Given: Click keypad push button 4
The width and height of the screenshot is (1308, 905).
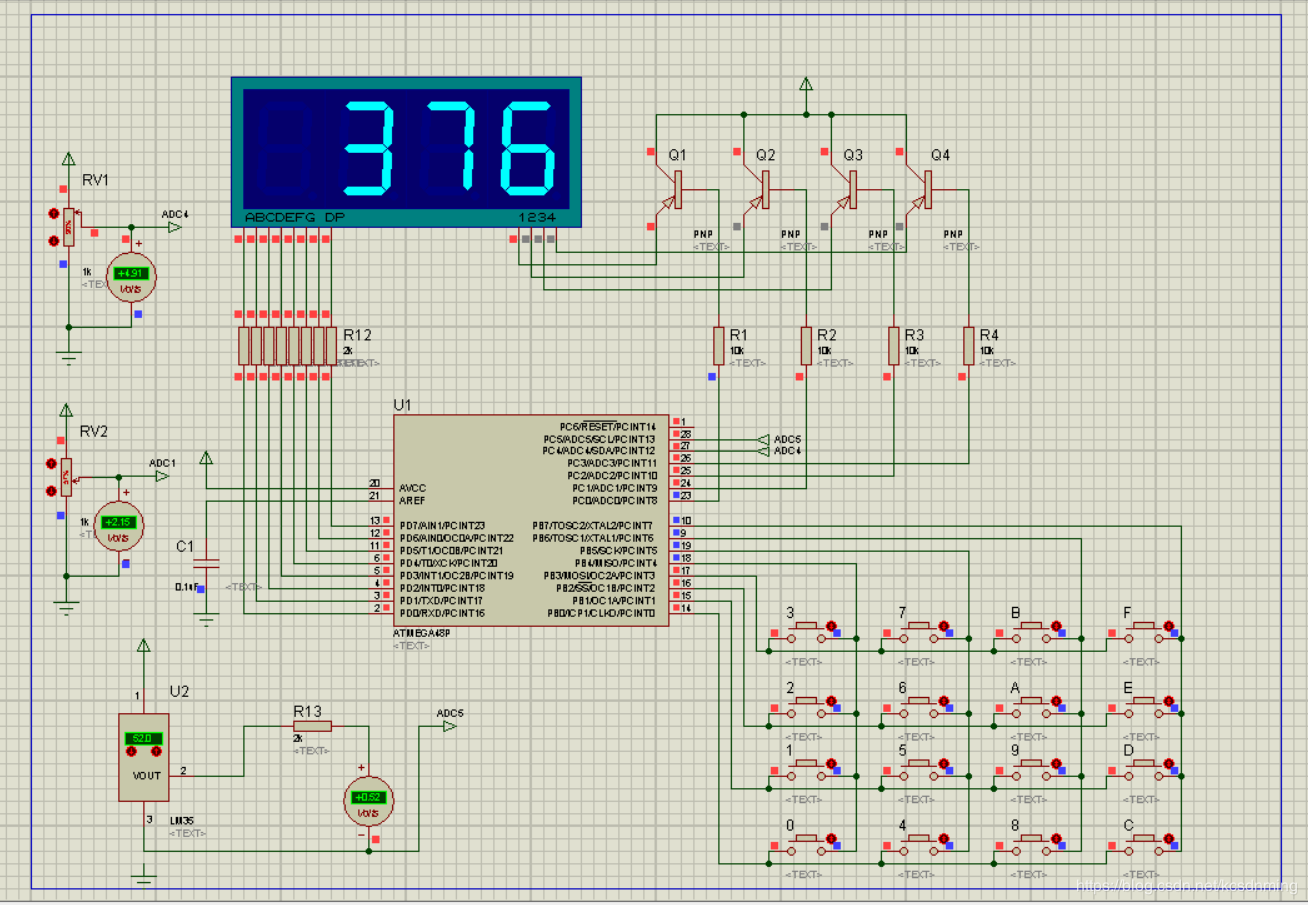Looking at the screenshot, I should 920,845.
